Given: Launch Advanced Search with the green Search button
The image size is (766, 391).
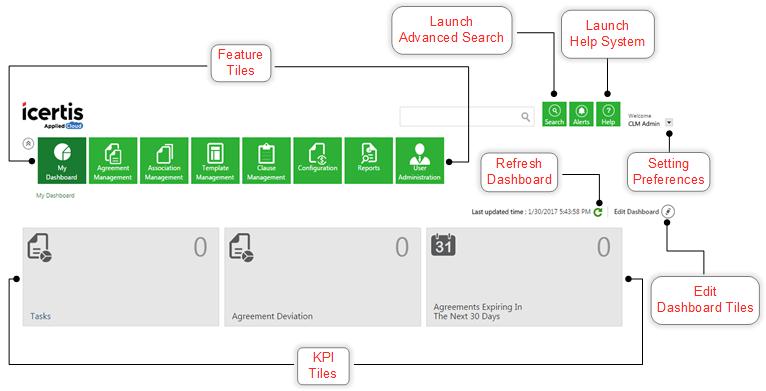Looking at the screenshot, I should pyautogui.click(x=554, y=114).
